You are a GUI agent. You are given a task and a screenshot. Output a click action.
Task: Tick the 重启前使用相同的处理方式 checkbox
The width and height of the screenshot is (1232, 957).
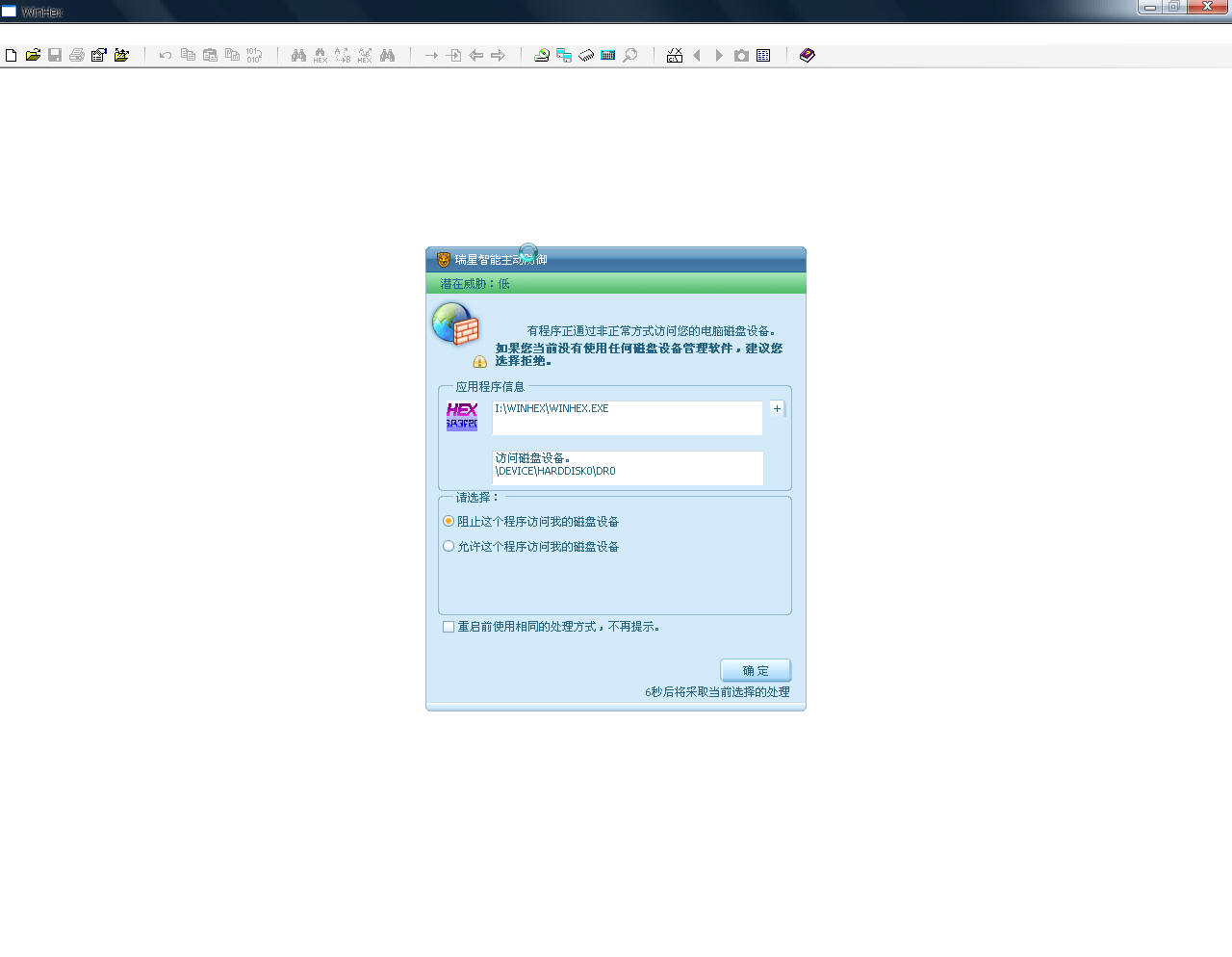pyautogui.click(x=449, y=627)
